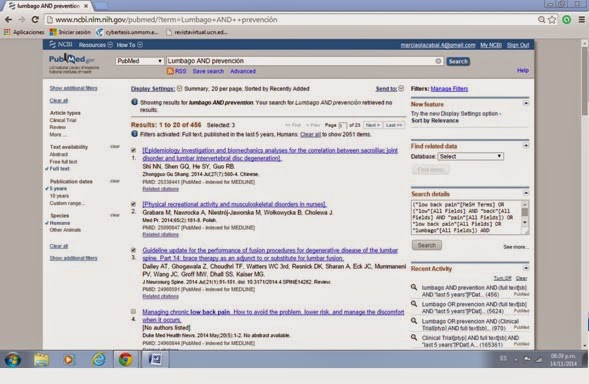Click Next page button
589x384 pixels.
pyautogui.click(x=373, y=125)
